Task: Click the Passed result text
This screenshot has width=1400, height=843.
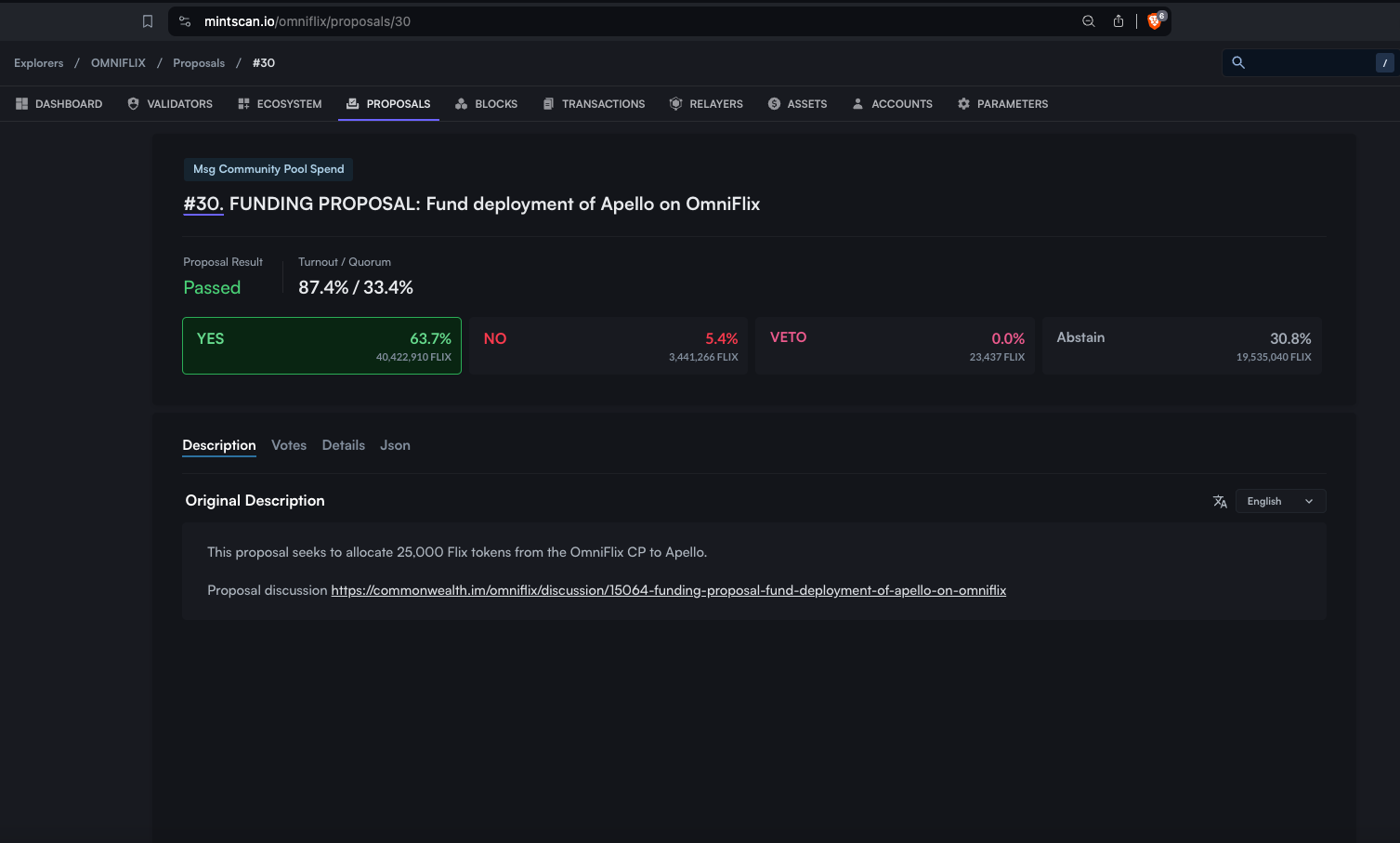Action: coord(212,288)
